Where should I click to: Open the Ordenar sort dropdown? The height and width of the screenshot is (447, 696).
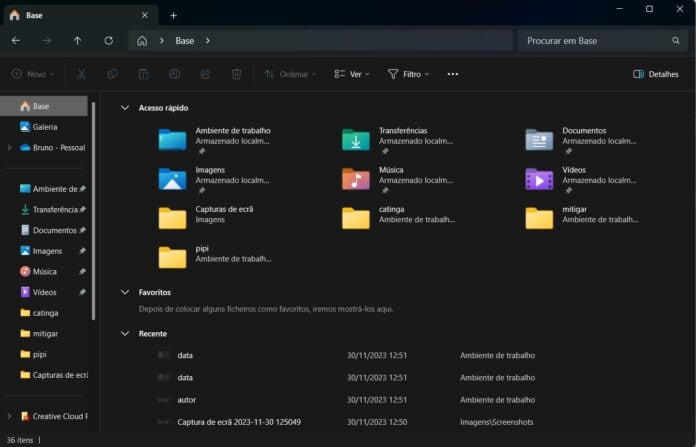(x=290, y=74)
